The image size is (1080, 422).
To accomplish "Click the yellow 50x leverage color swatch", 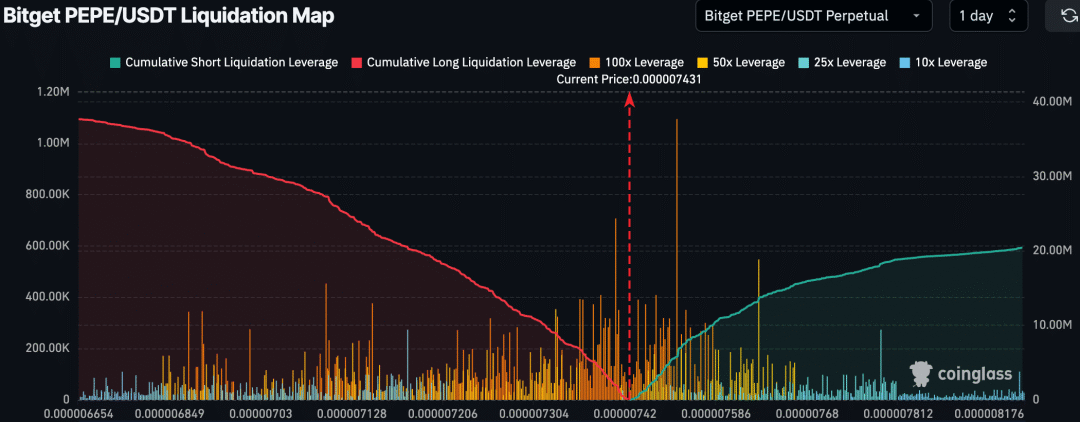I will (x=701, y=63).
